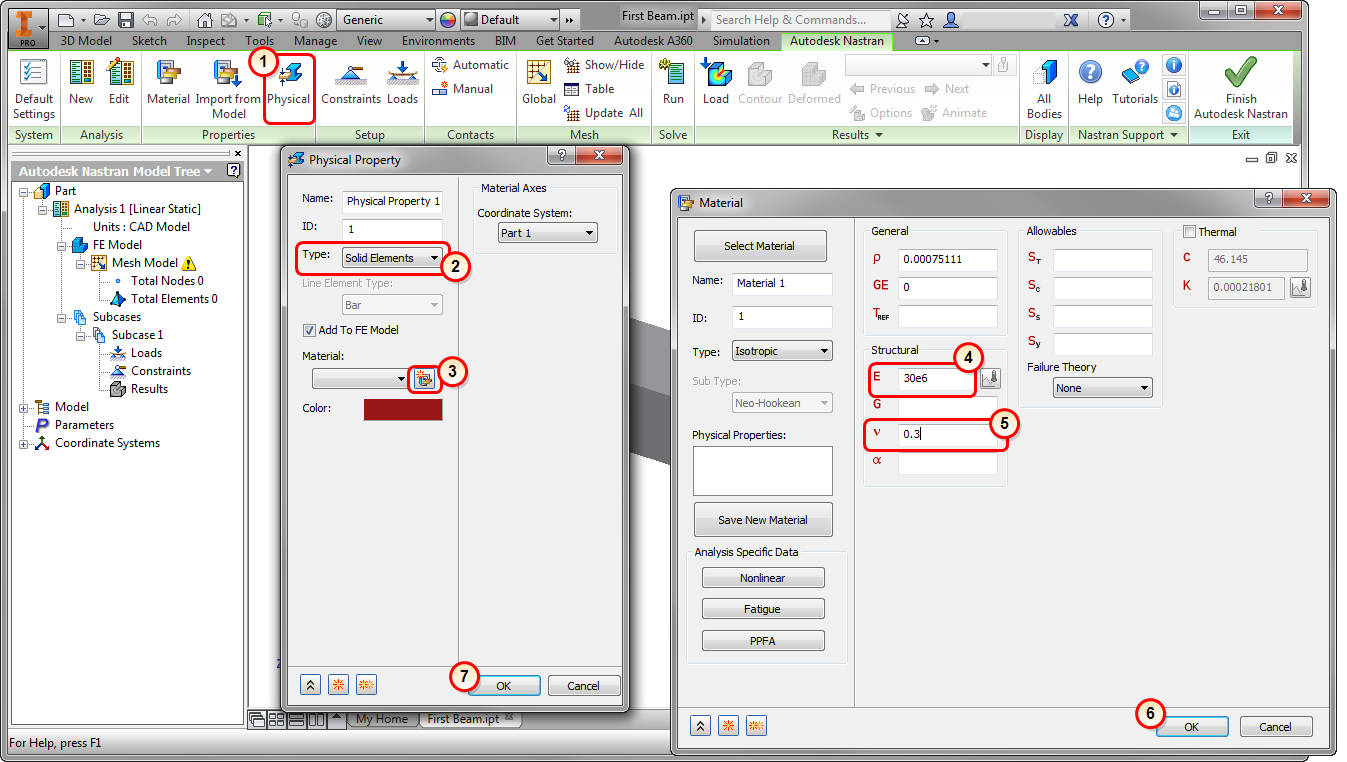Choose Automatic contacts
This screenshot has width=1347, height=762.
[x=470, y=65]
